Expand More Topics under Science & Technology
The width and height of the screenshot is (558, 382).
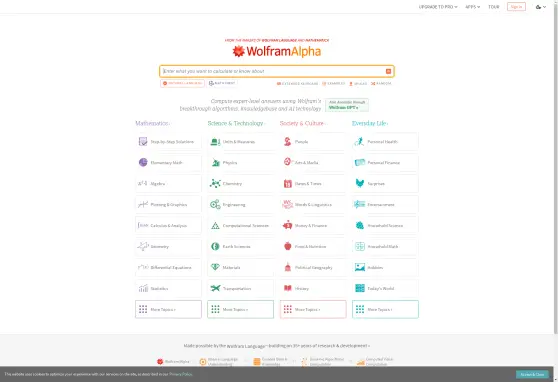(241, 309)
